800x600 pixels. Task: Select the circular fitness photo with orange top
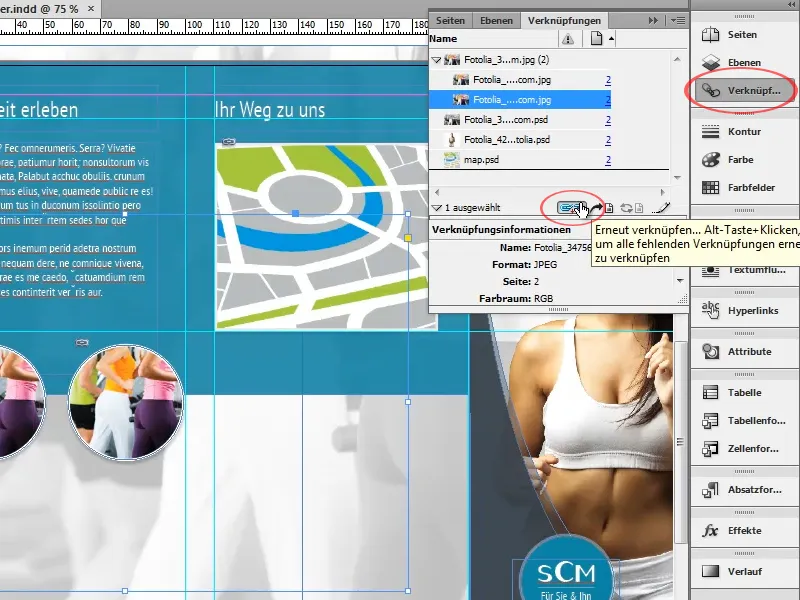tap(126, 402)
